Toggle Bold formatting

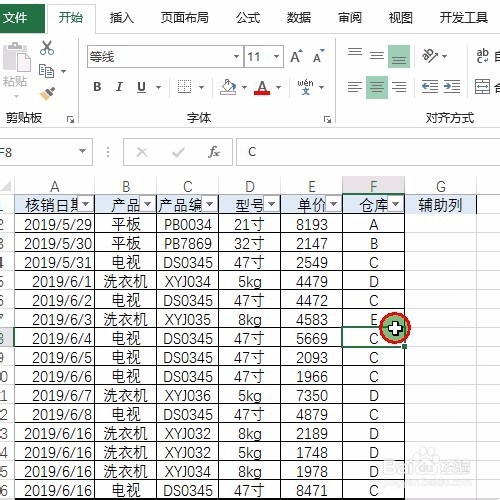(97, 87)
